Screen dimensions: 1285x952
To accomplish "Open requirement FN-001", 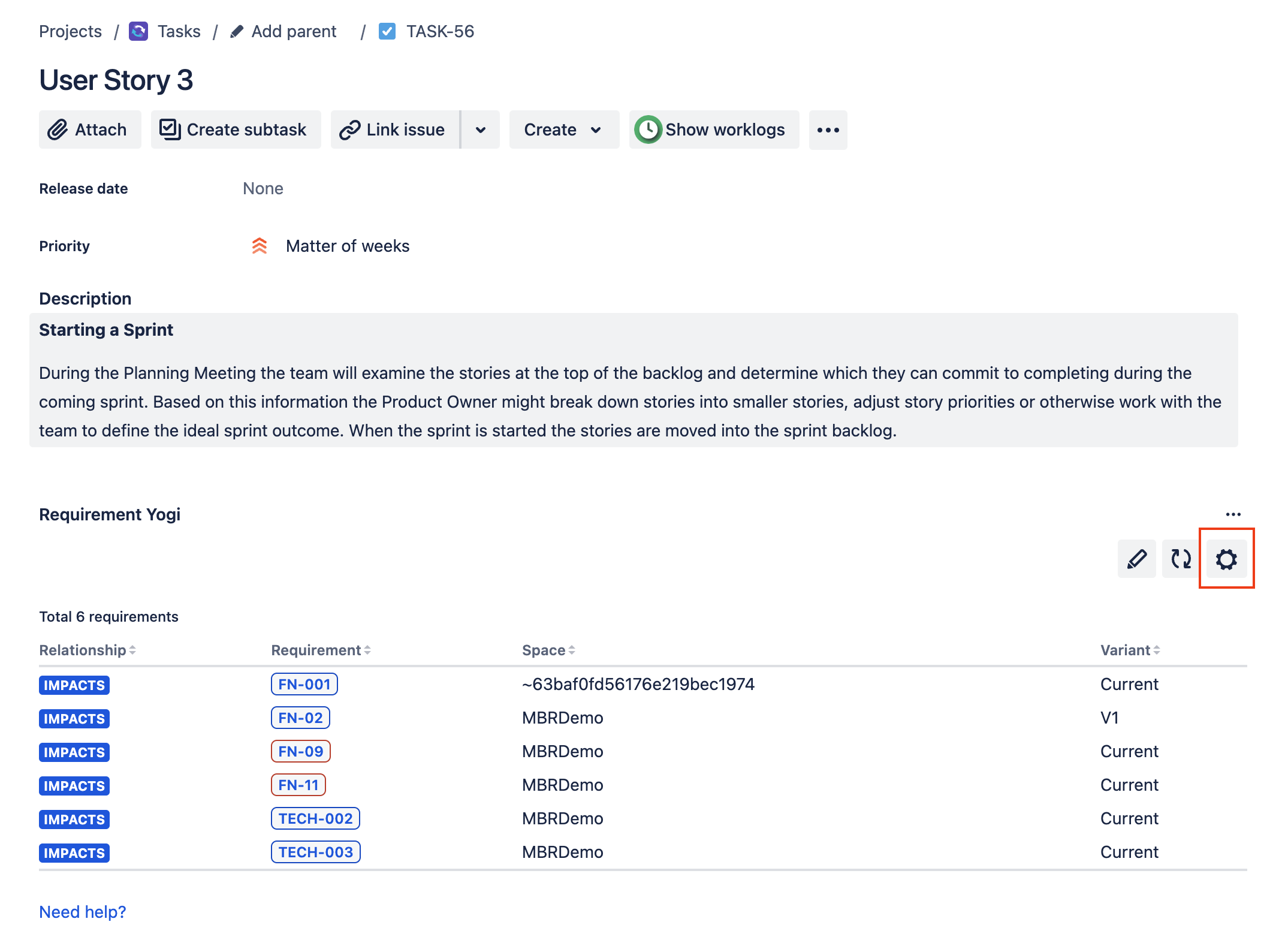I will click(x=304, y=684).
